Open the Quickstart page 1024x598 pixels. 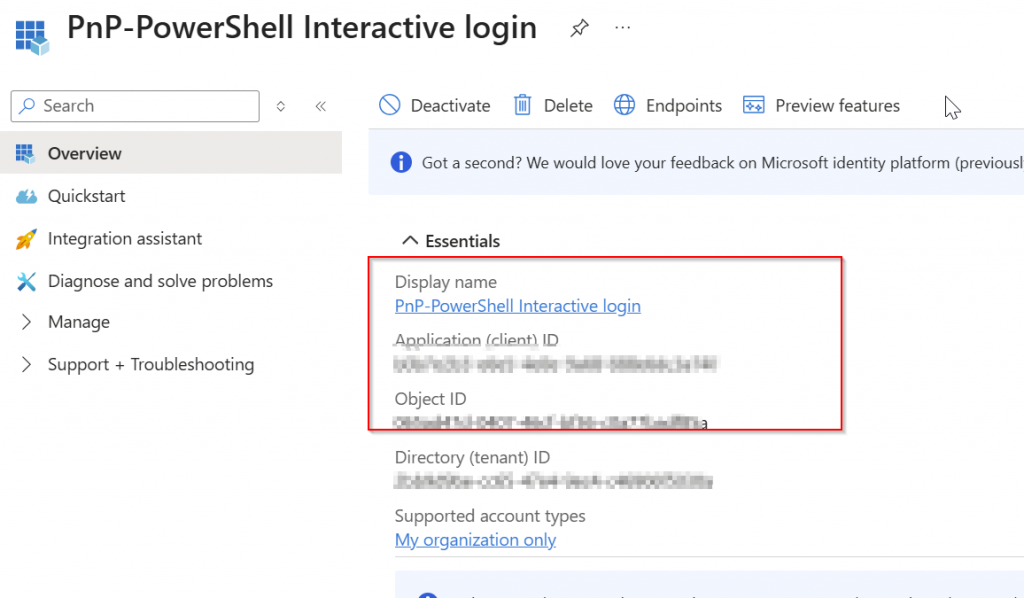point(86,196)
